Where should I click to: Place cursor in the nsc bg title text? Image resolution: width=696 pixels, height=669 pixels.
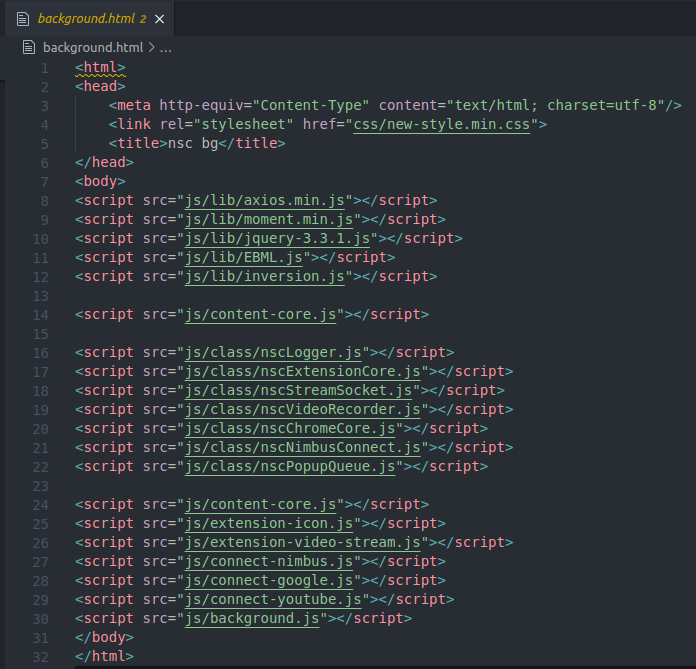click(193, 143)
